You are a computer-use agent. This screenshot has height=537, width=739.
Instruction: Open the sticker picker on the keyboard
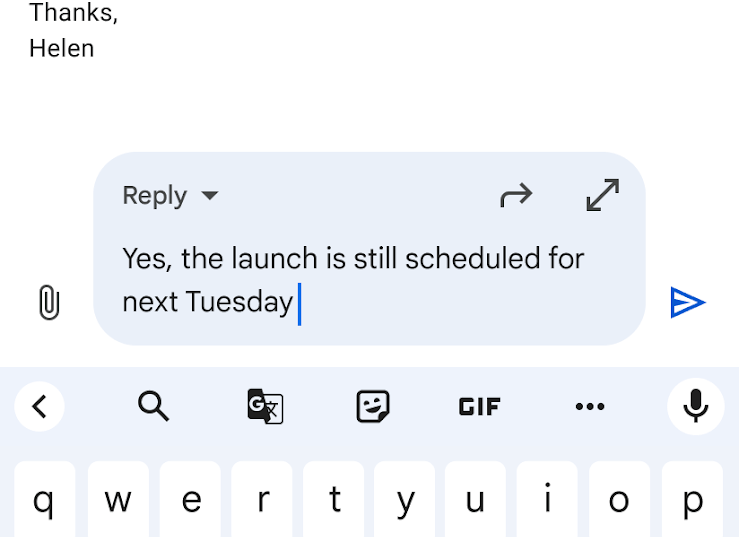coord(373,406)
